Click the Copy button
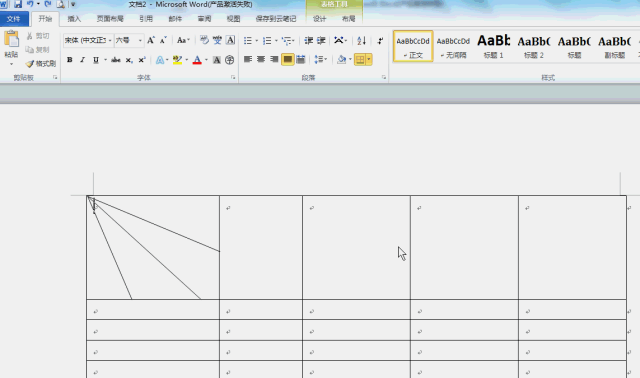This screenshot has height=378, width=640. pos(38,49)
